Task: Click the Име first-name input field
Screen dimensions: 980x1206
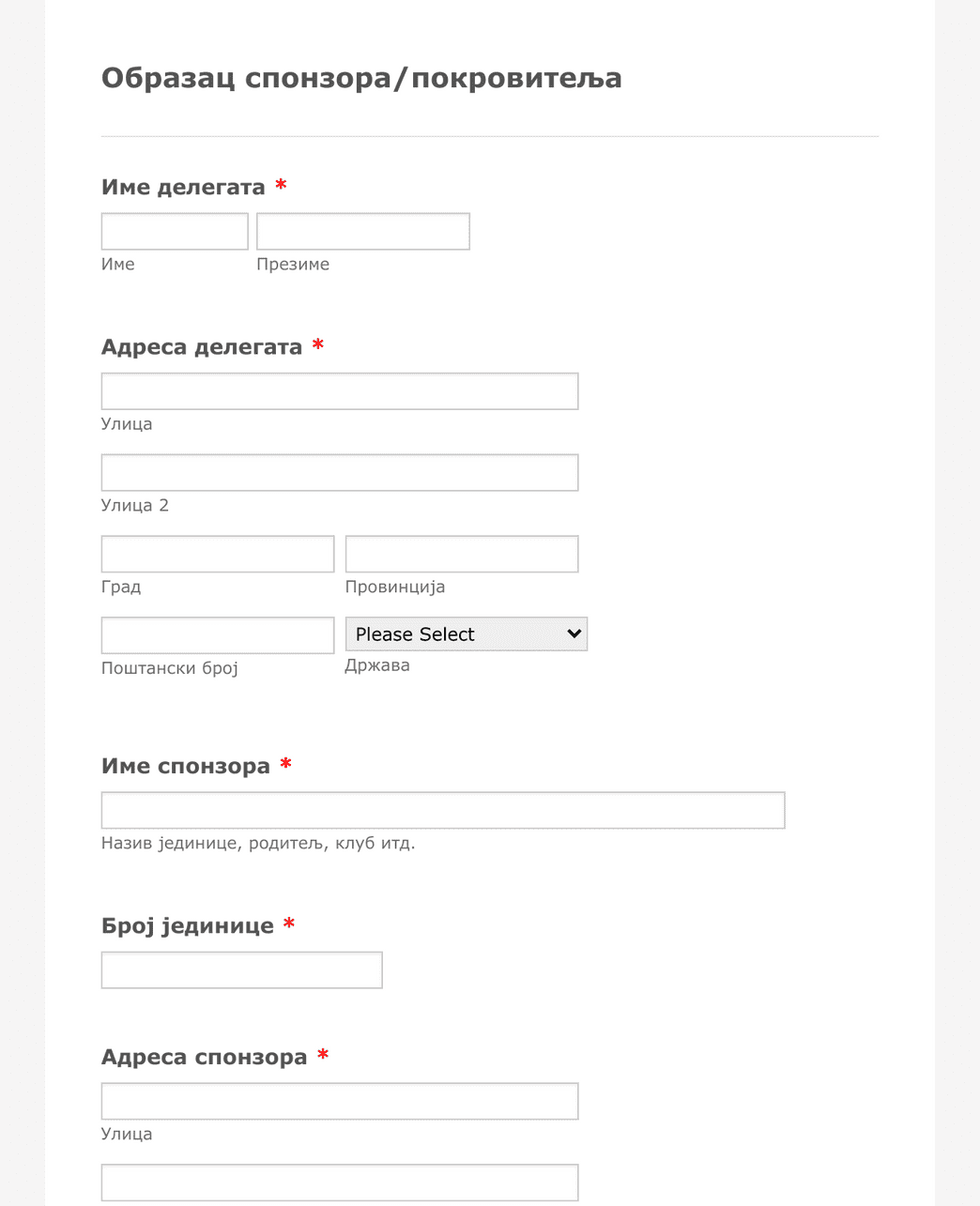Action: click(x=174, y=230)
